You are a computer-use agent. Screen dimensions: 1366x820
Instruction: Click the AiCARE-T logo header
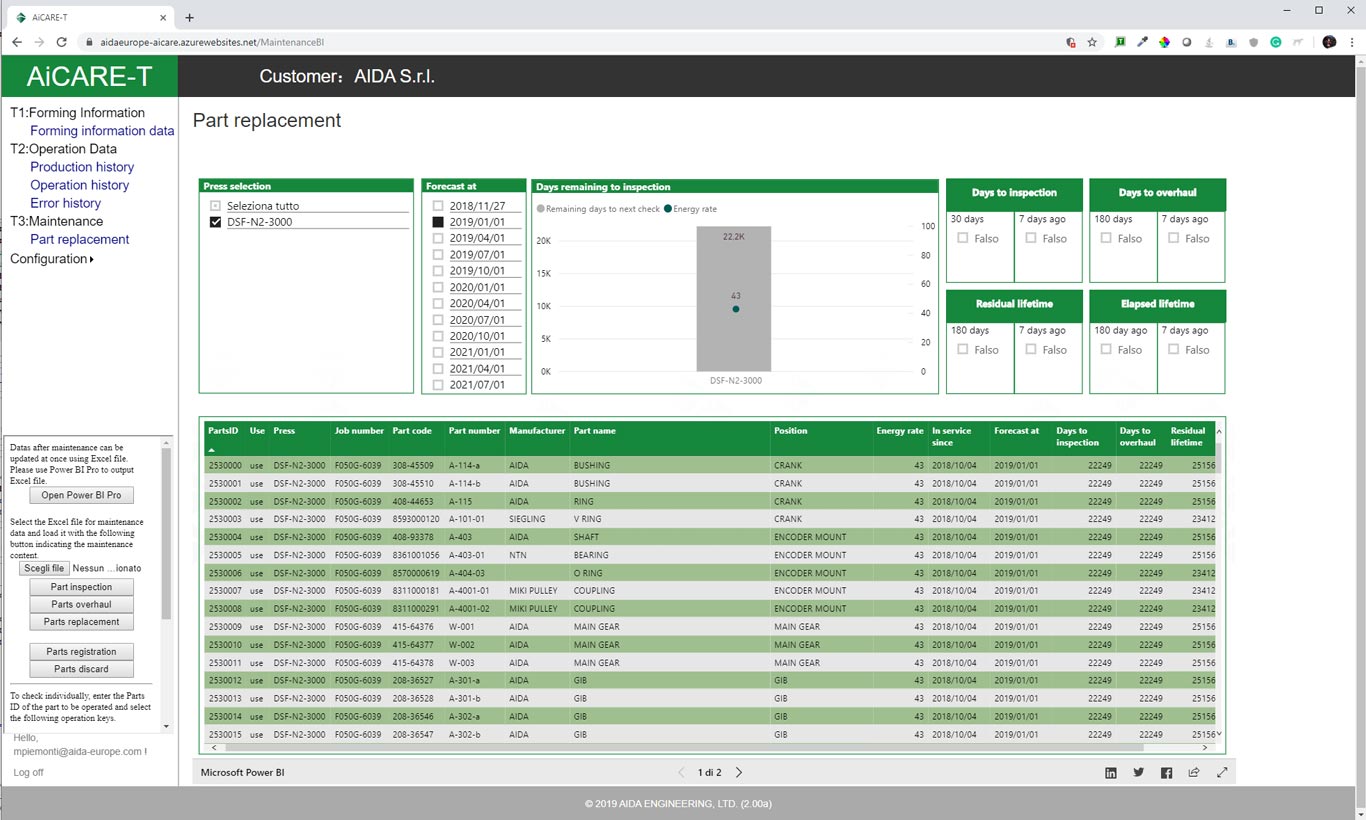click(90, 76)
